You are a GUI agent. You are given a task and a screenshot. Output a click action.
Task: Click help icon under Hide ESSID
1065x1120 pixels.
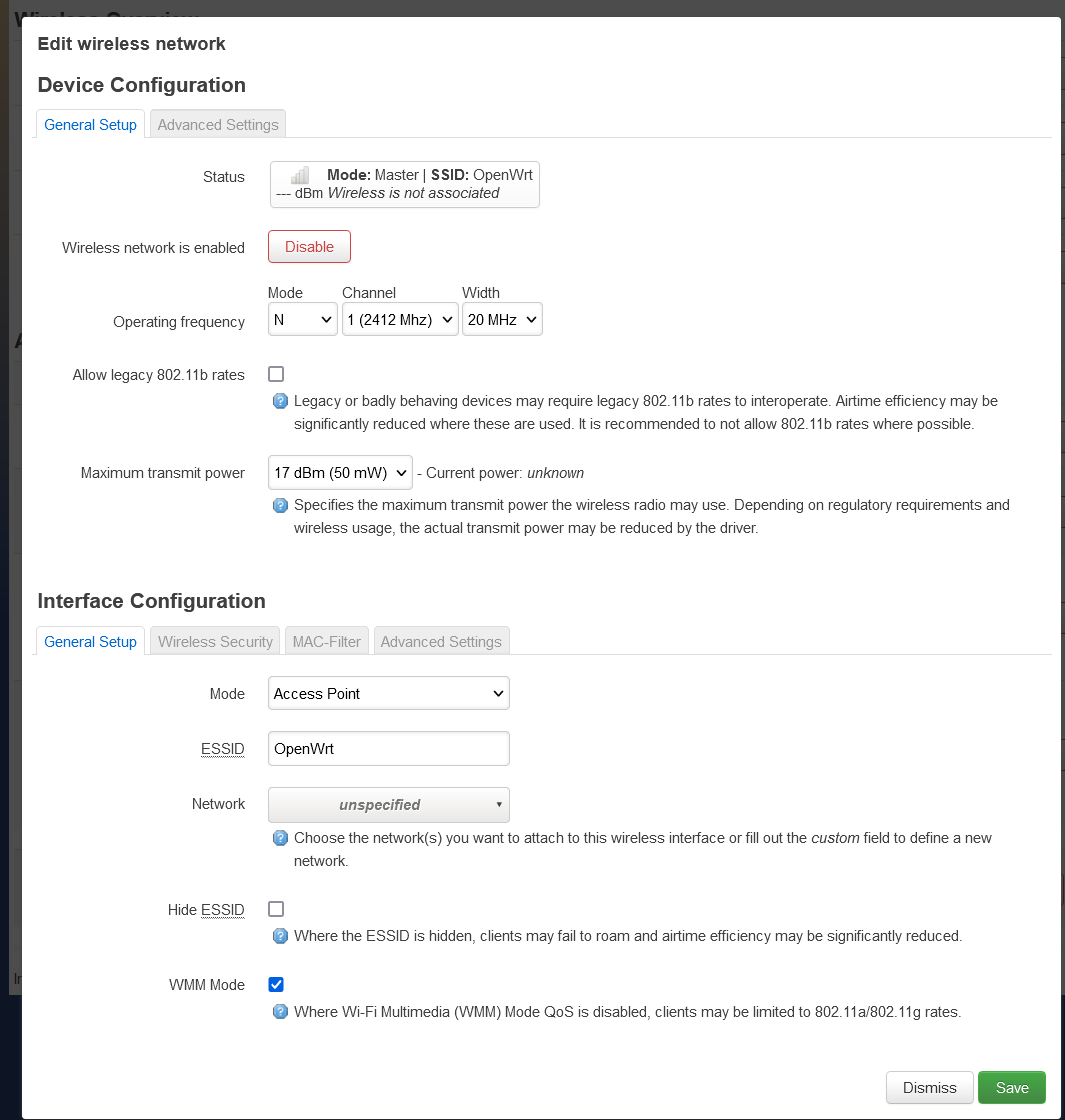281,936
